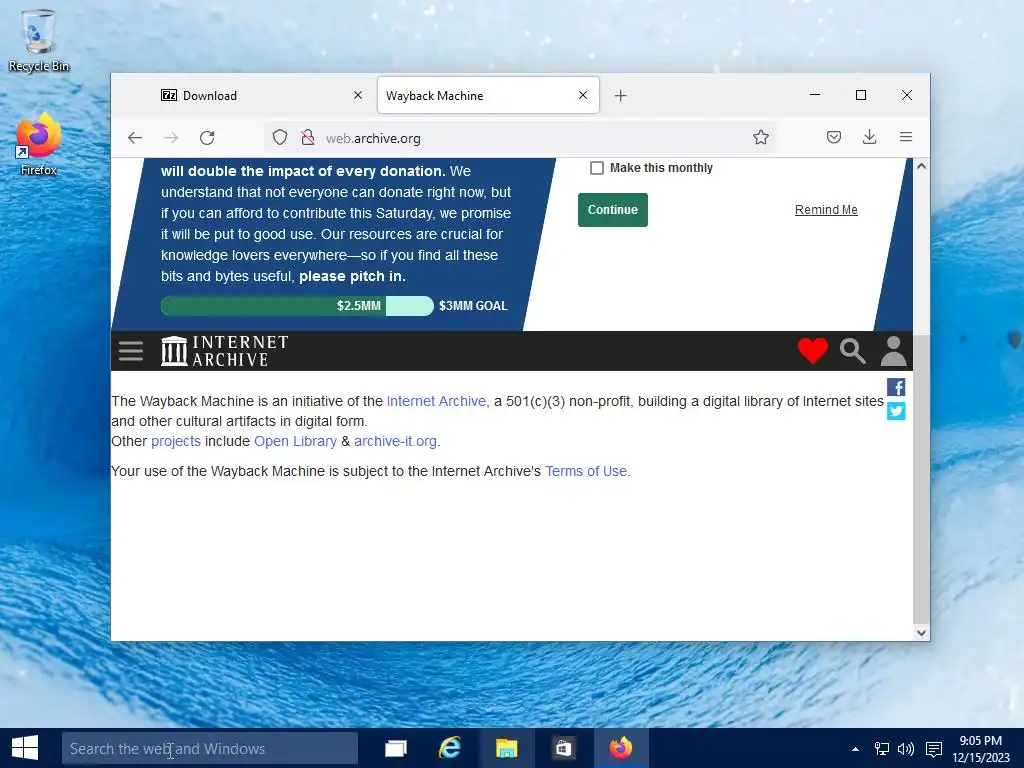Viewport: 1024px width, 768px height.
Task: Click the page scrollbar up arrow
Action: click(x=921, y=166)
